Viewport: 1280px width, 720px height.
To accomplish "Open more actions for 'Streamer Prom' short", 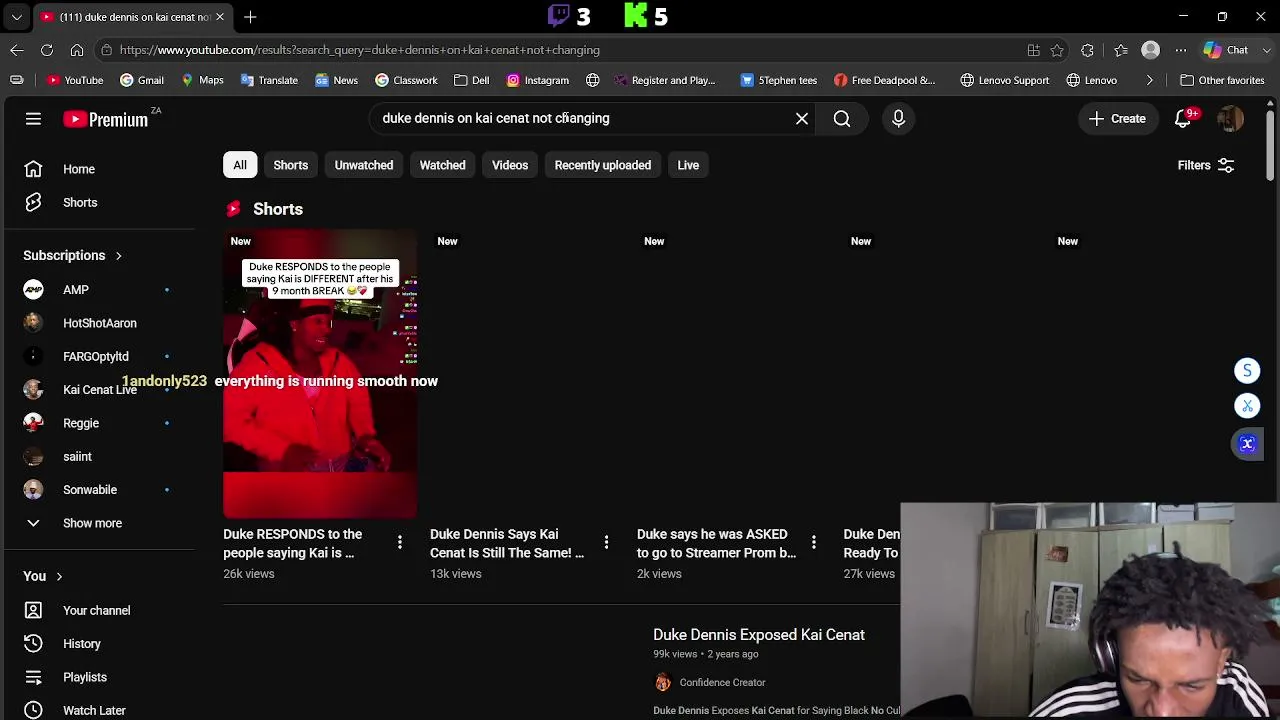I will pyautogui.click(x=813, y=542).
